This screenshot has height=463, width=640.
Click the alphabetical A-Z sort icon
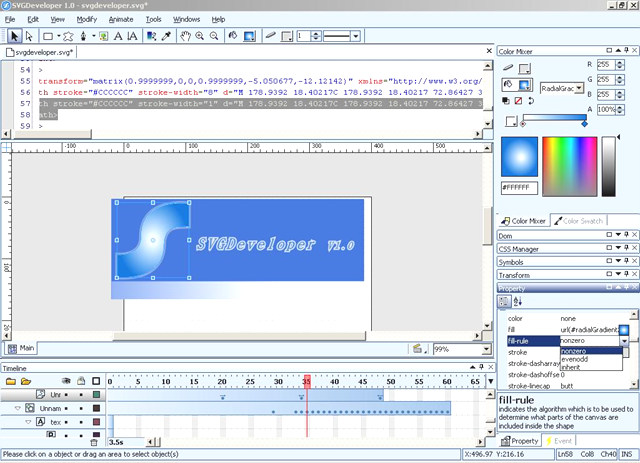[518, 302]
